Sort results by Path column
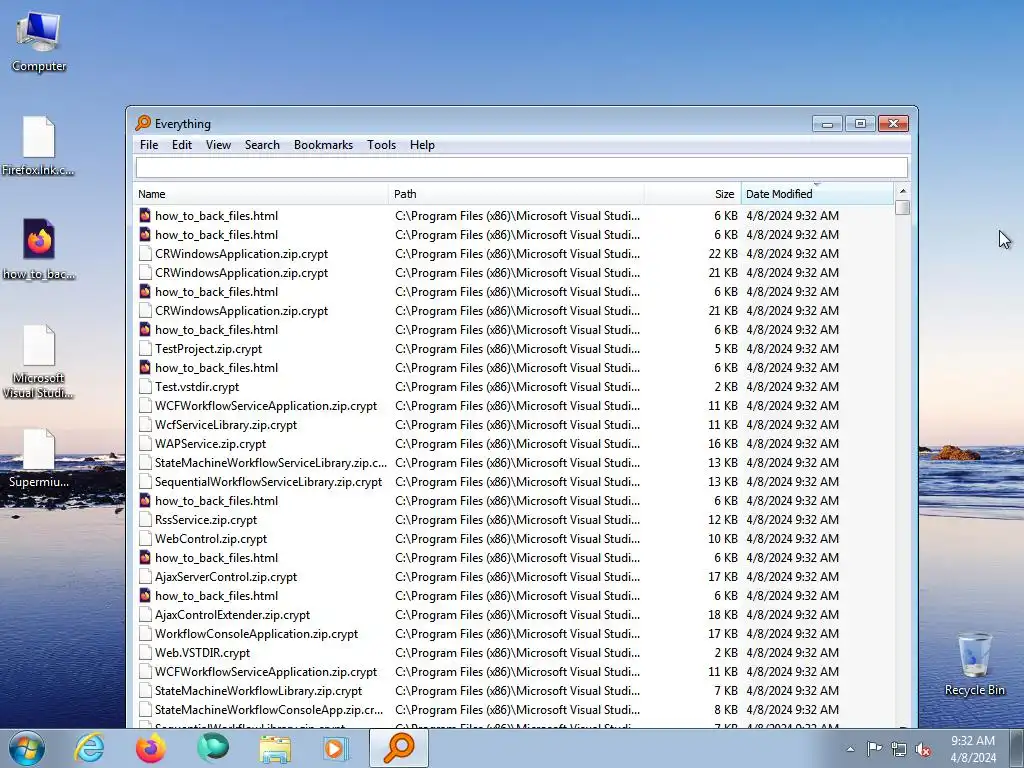Viewport: 1024px width, 768px height. (x=516, y=194)
